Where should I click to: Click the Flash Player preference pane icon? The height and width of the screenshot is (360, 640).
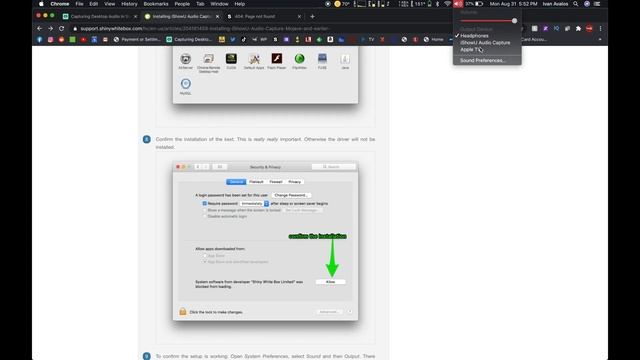point(277,59)
